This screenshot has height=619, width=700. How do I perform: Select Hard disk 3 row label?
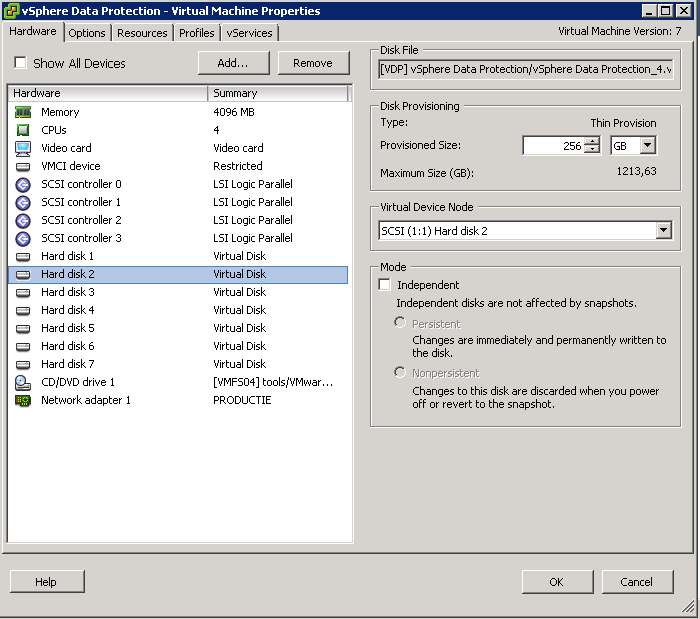(x=68, y=292)
